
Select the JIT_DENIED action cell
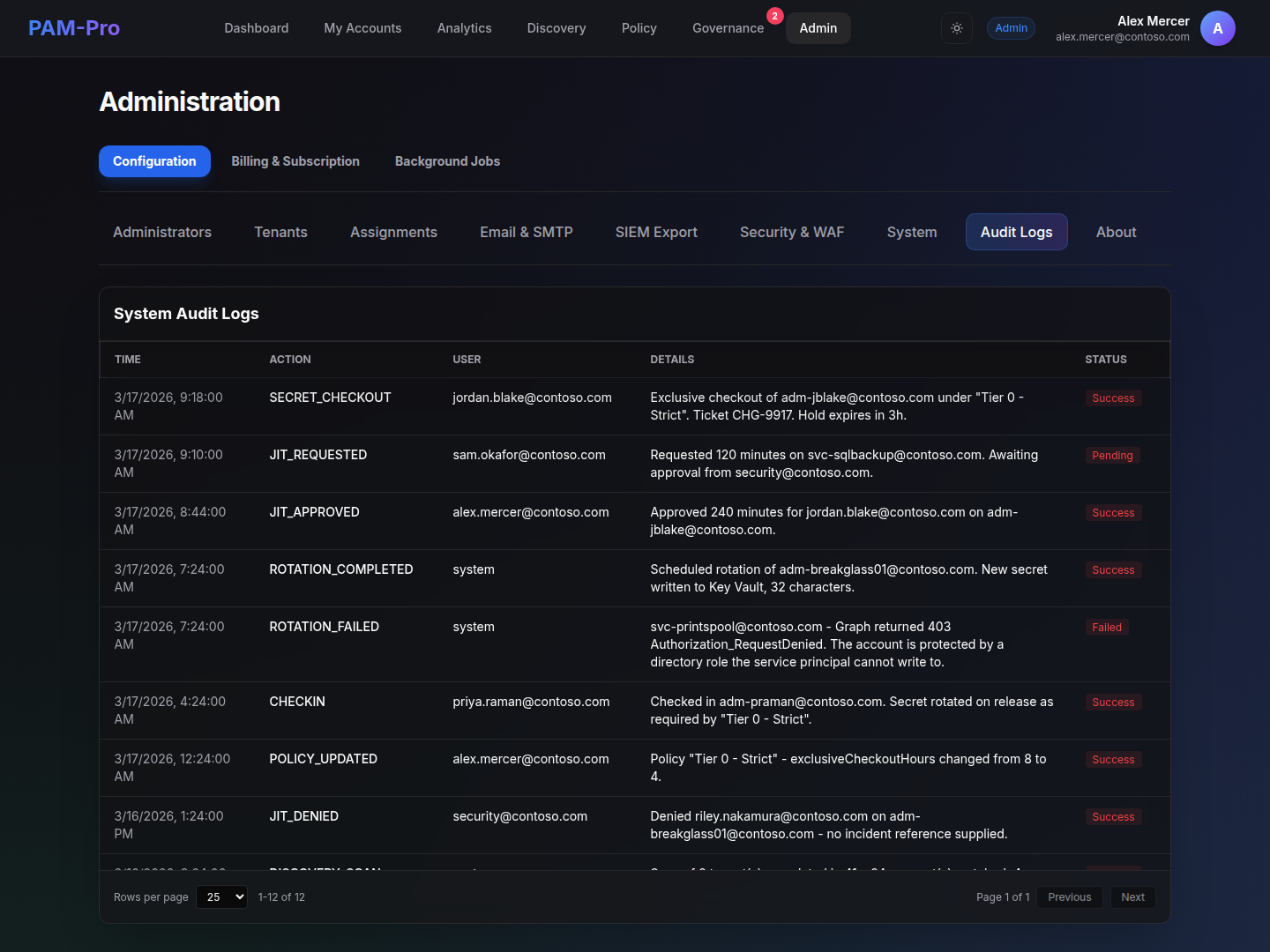coord(303,816)
